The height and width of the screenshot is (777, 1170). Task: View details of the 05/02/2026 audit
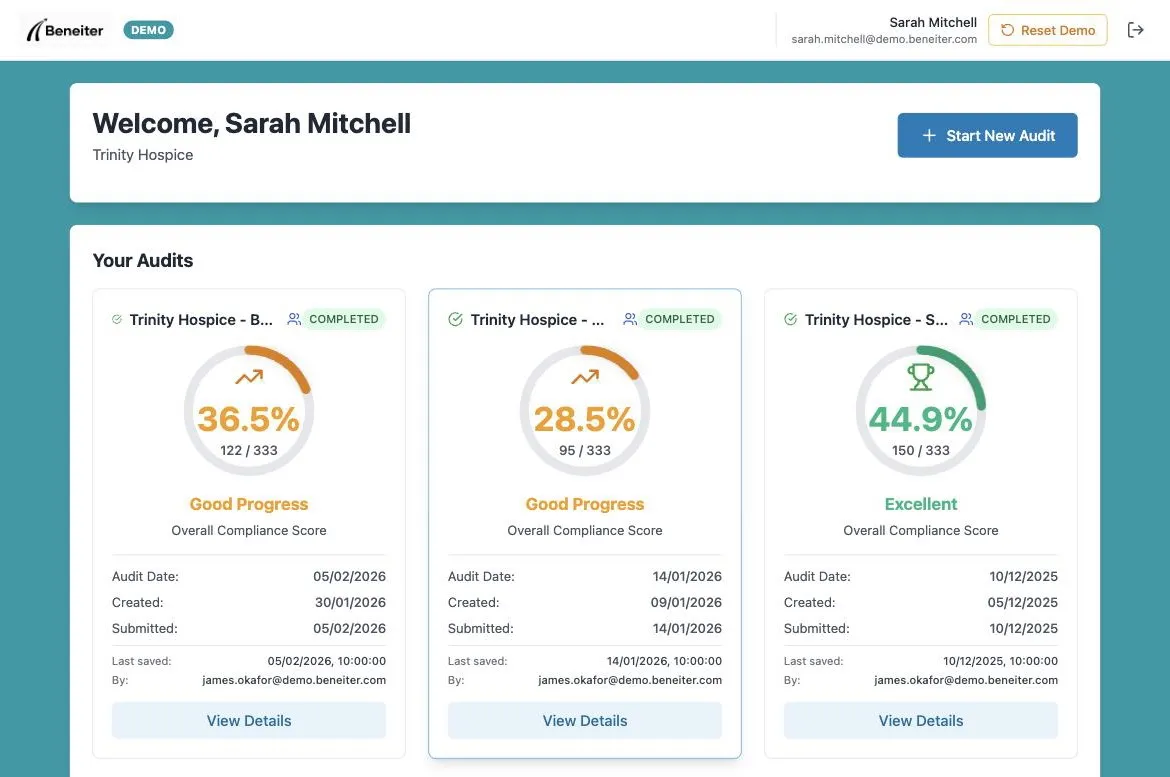[x=249, y=720]
